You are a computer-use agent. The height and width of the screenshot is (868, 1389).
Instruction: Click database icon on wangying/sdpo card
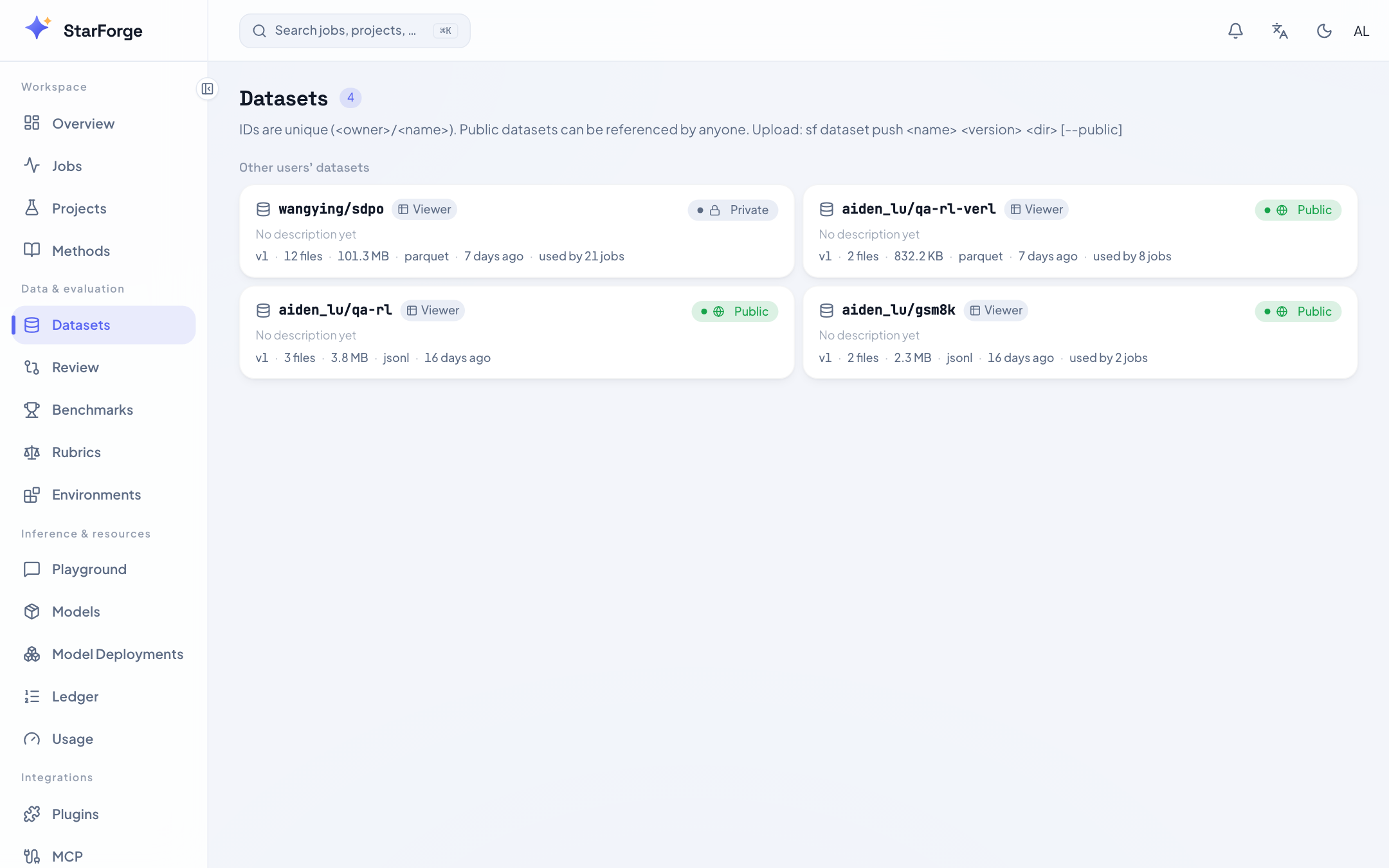pos(263,210)
